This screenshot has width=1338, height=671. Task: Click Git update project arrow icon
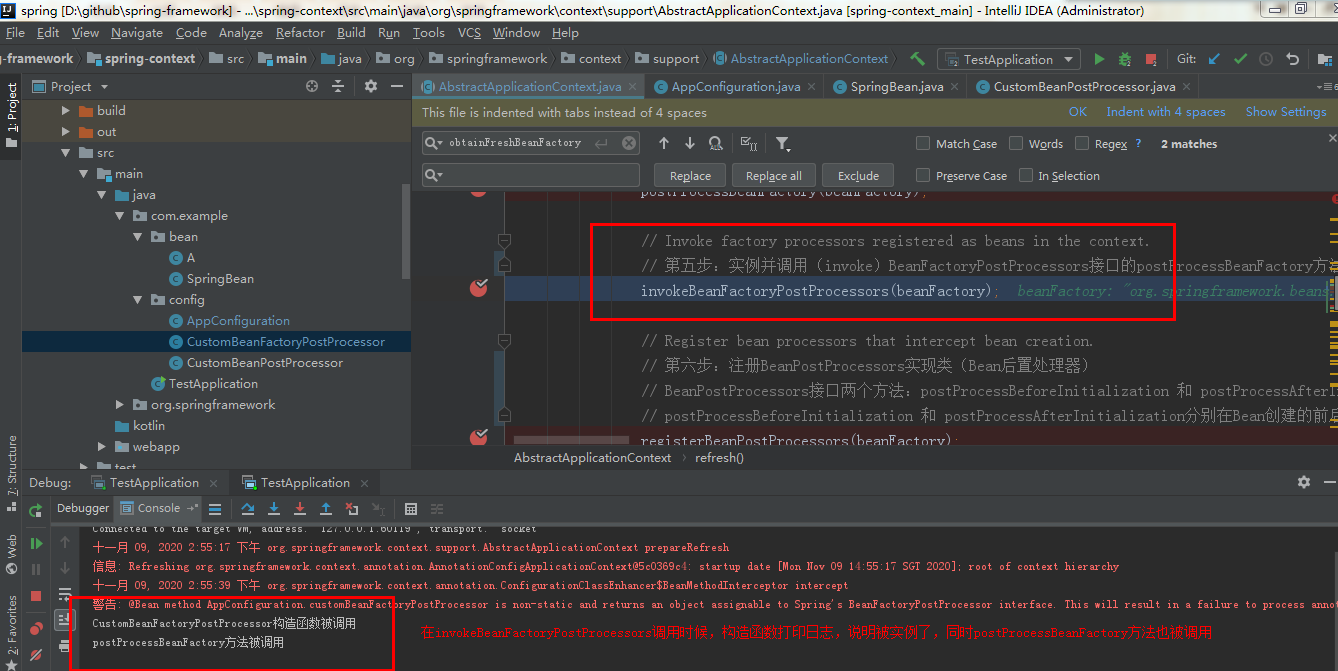(x=1215, y=59)
